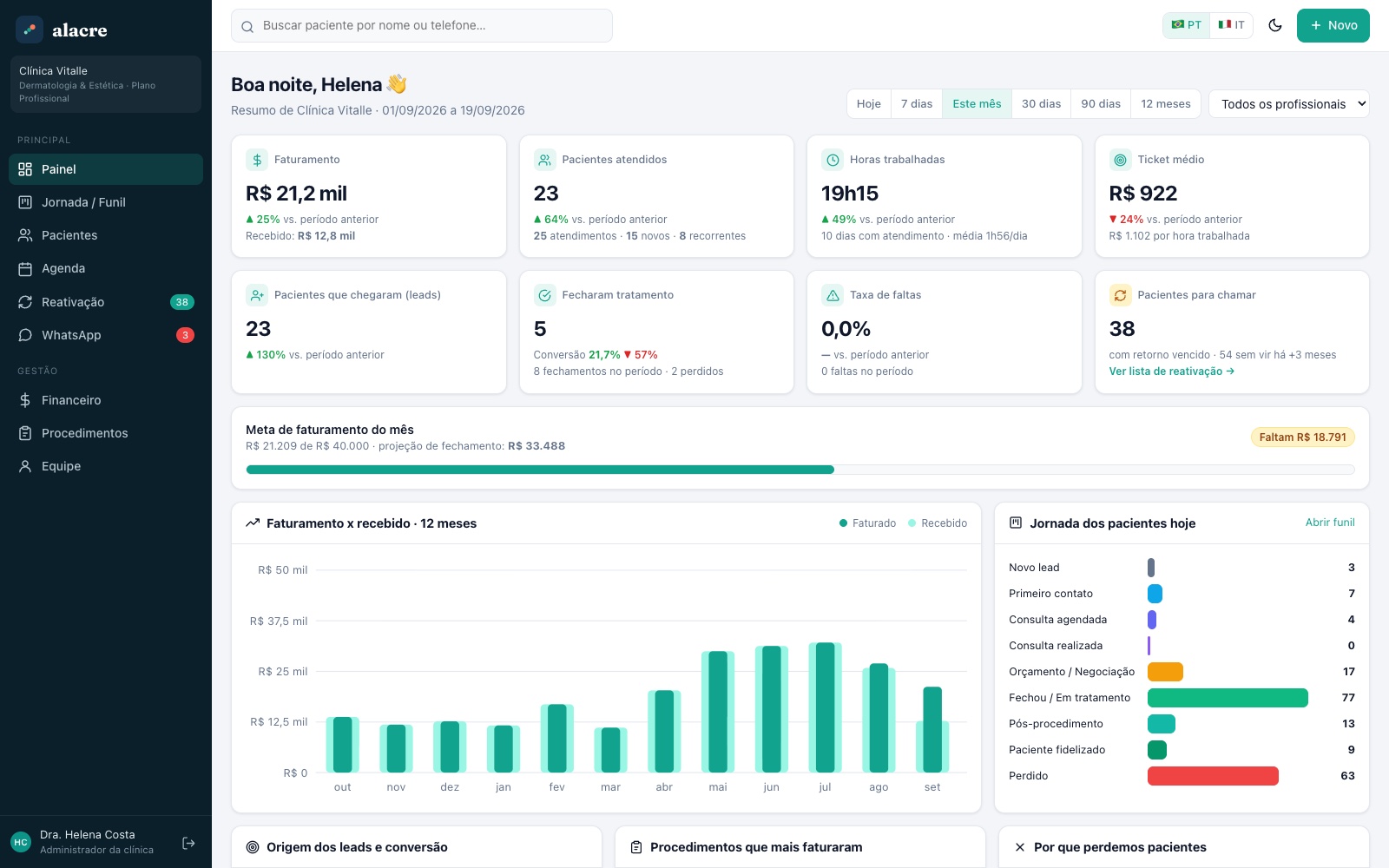The height and width of the screenshot is (868, 1389).
Task: Click the Financeiro dollar icon
Action: (x=25, y=400)
